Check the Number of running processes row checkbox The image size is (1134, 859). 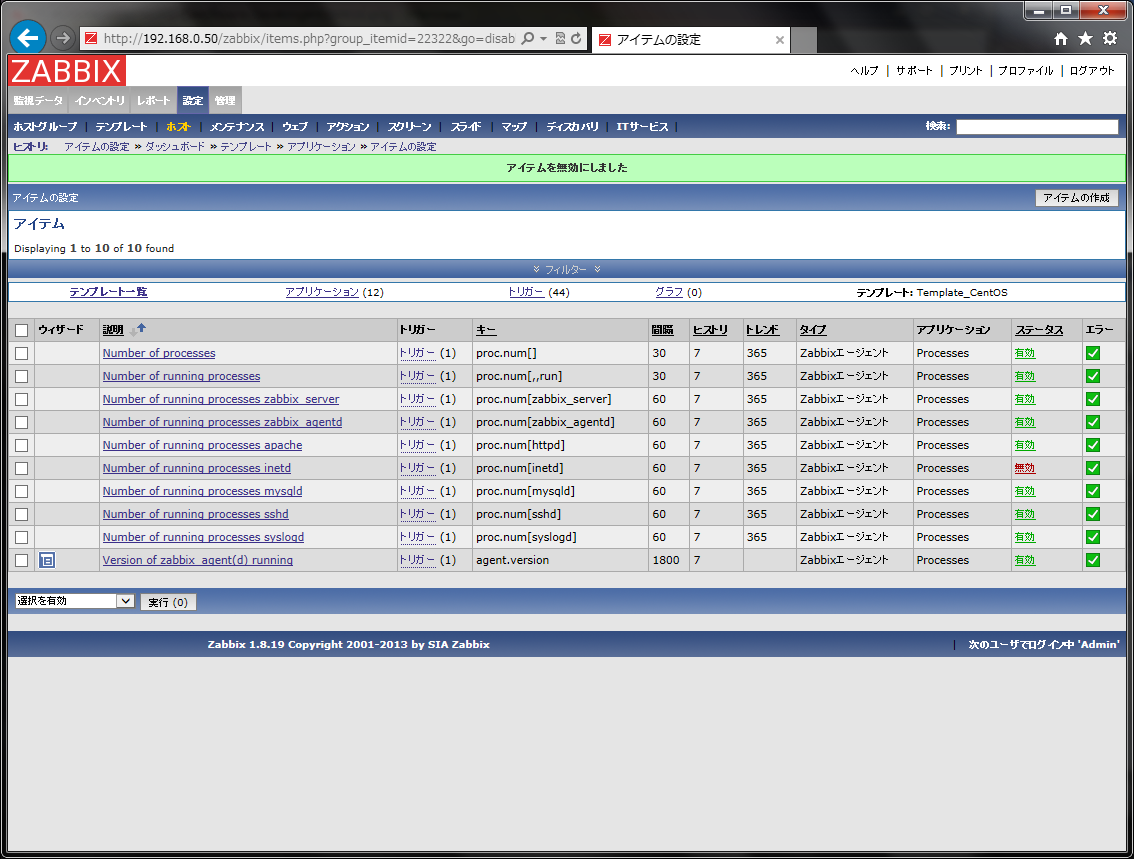click(22, 377)
